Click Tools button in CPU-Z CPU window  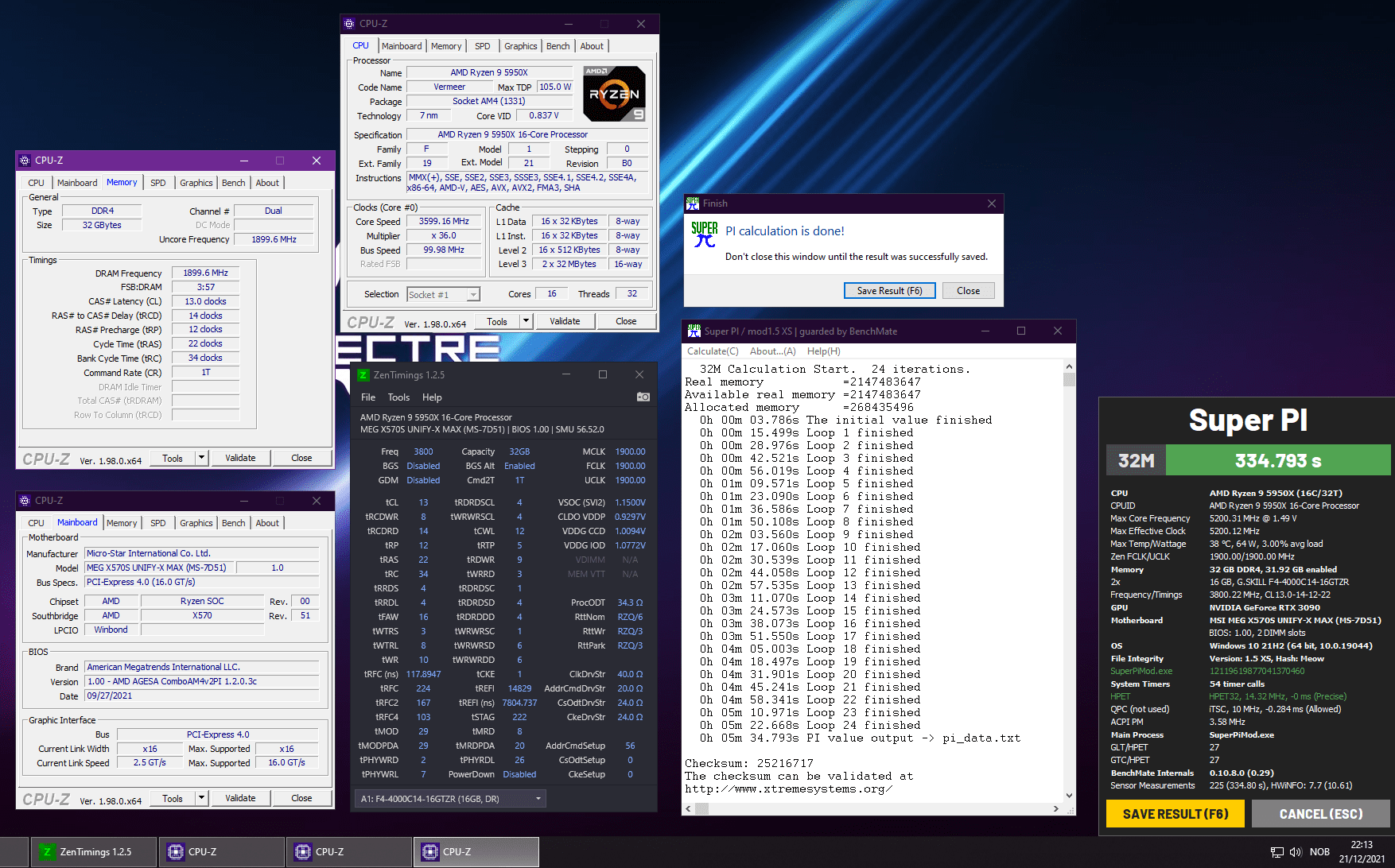497,321
